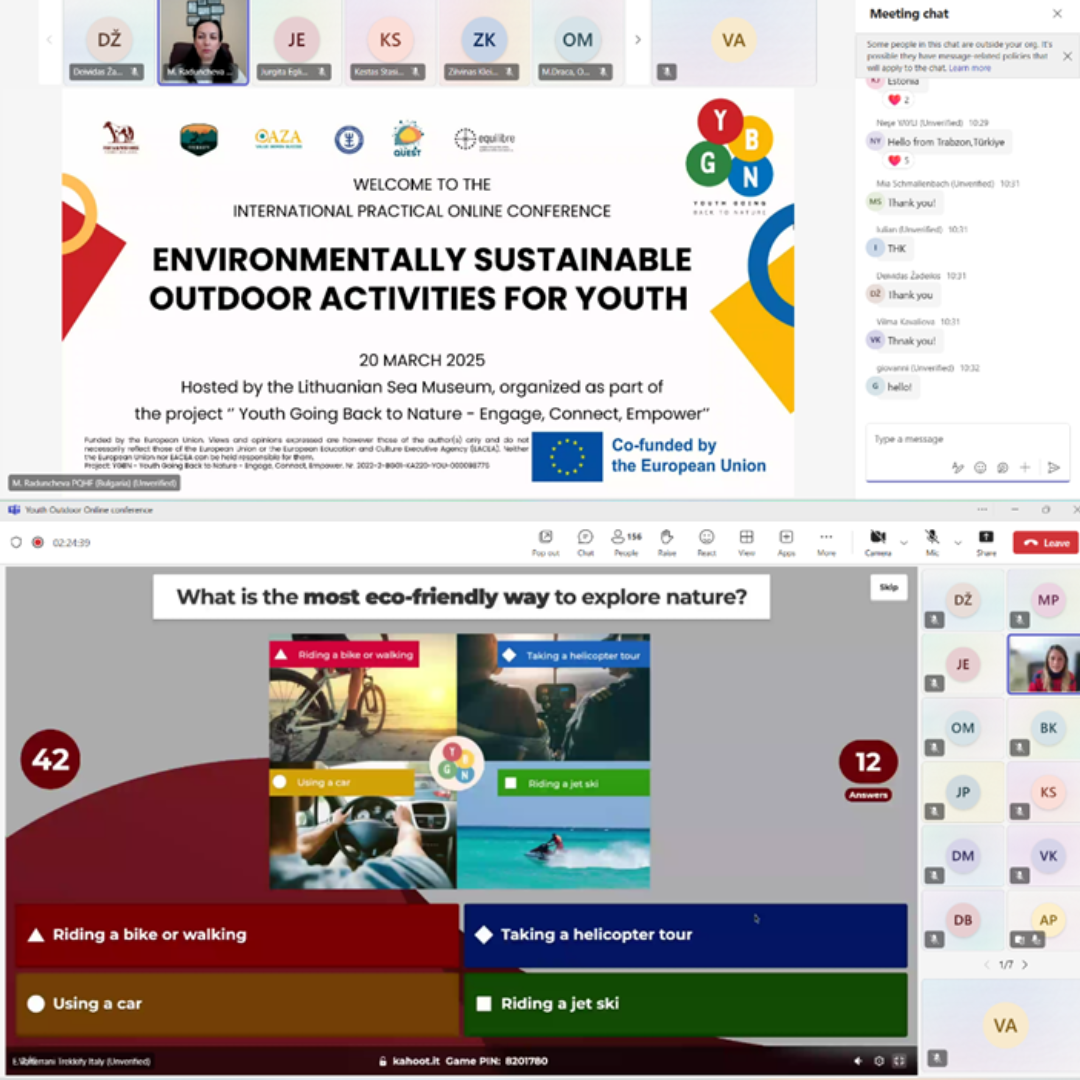Toggle Kahoot fullscreen mode
This screenshot has height=1080, width=1080.
coord(899,1061)
